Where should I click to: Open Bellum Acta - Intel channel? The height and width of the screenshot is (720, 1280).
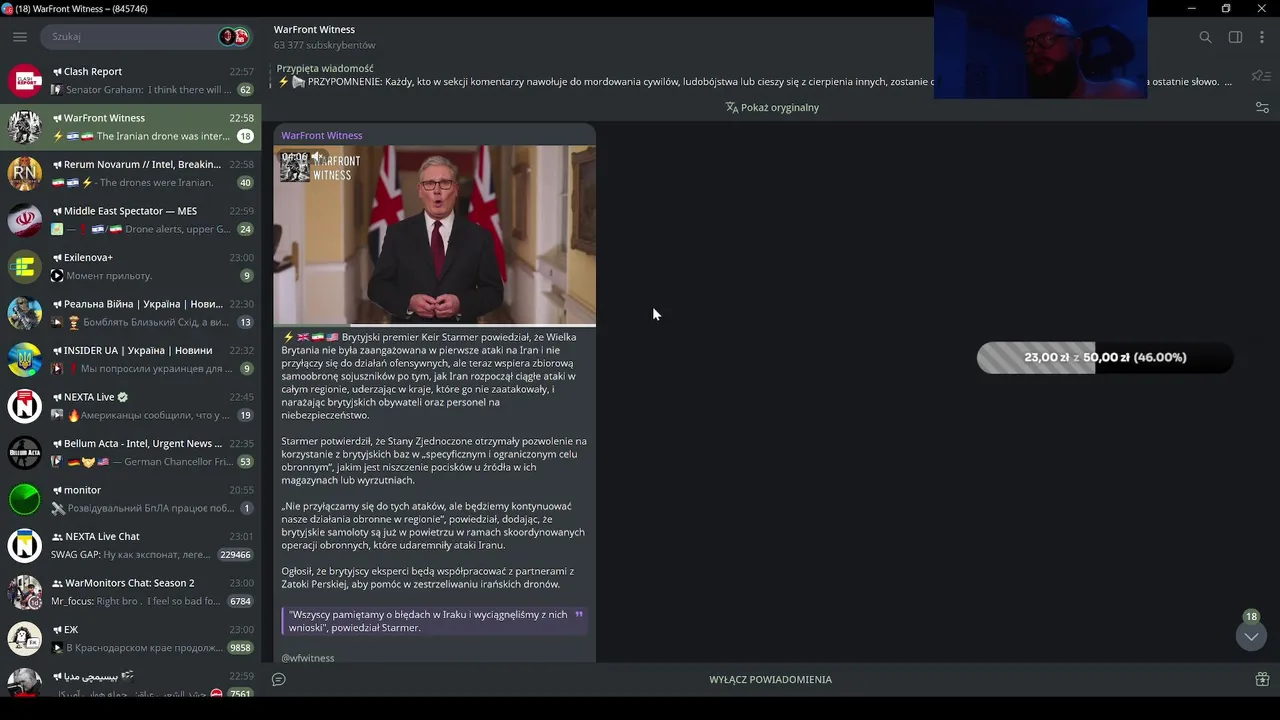(131, 452)
